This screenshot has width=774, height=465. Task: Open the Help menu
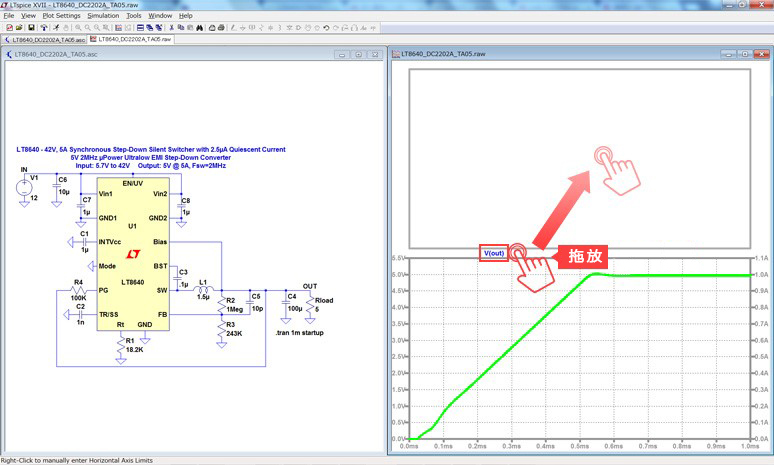(186, 16)
